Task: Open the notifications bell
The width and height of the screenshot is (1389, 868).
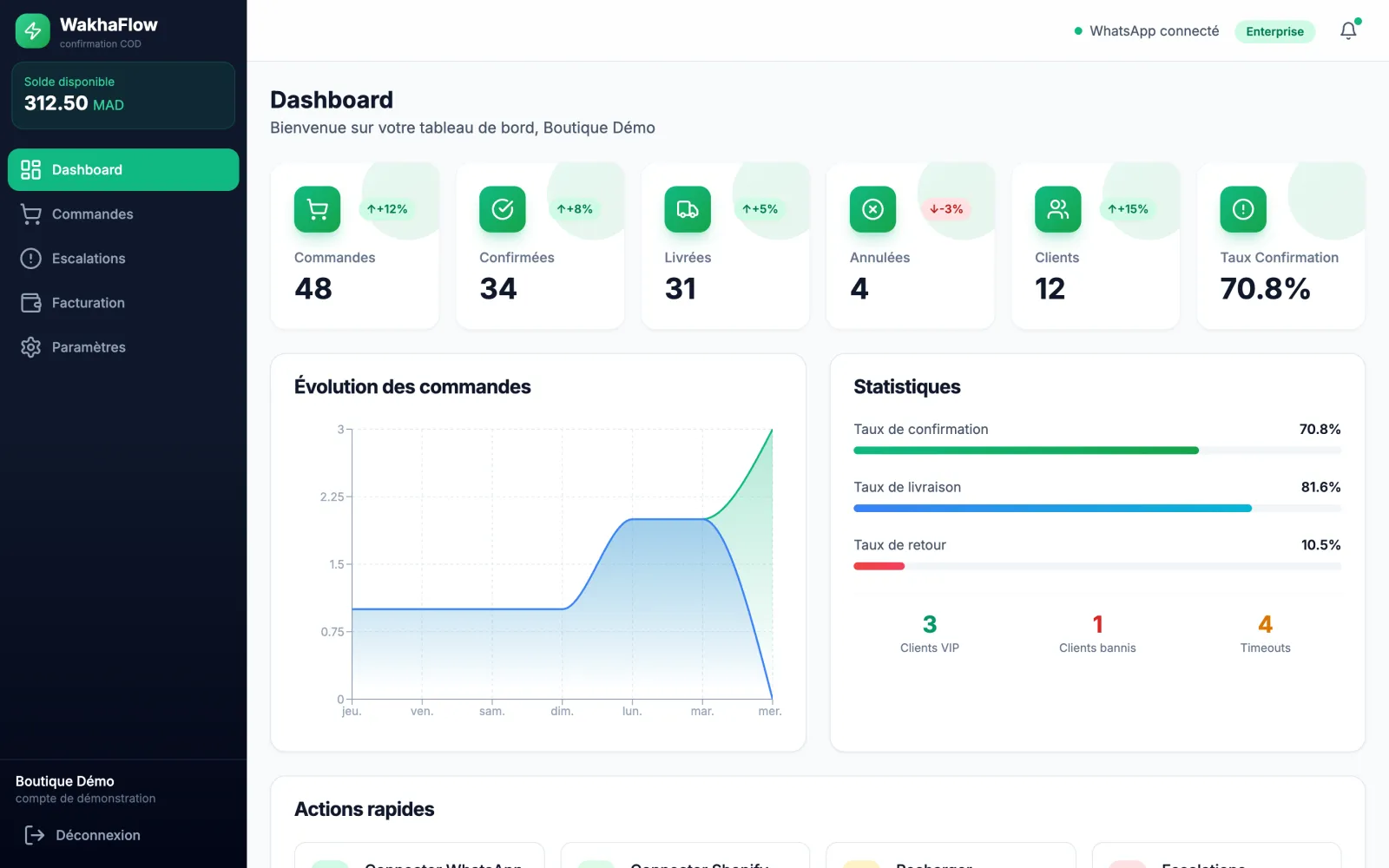Action: click(1348, 31)
